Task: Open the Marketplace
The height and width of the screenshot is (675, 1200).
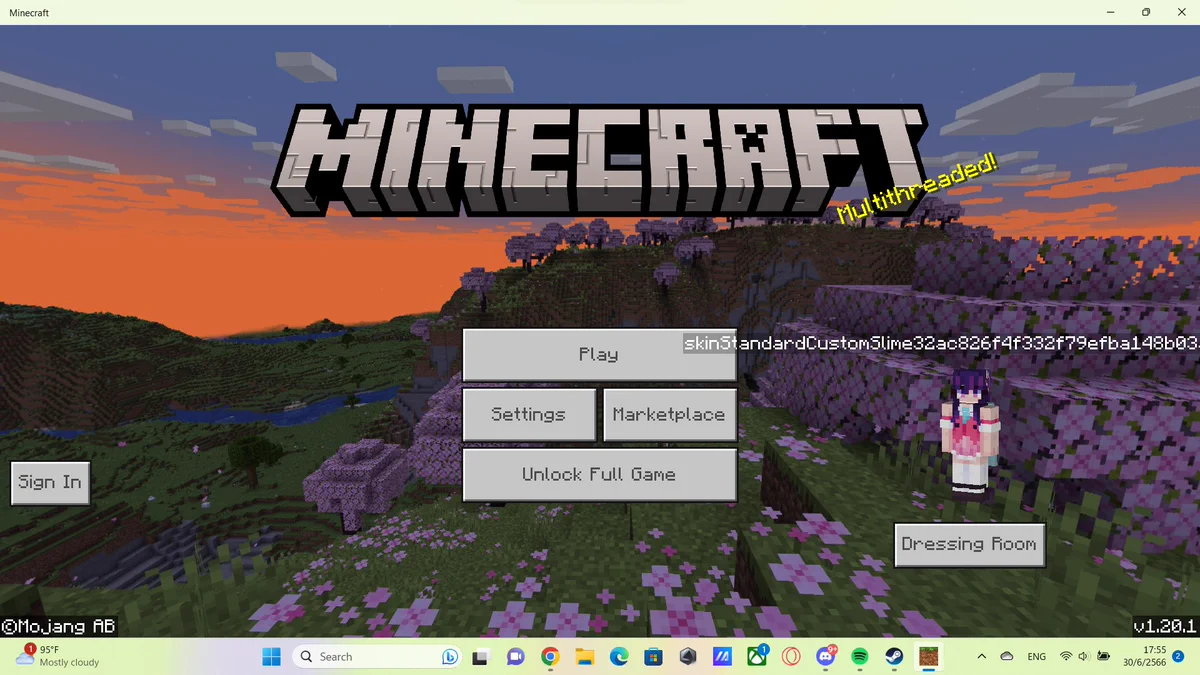Action: coord(669,414)
